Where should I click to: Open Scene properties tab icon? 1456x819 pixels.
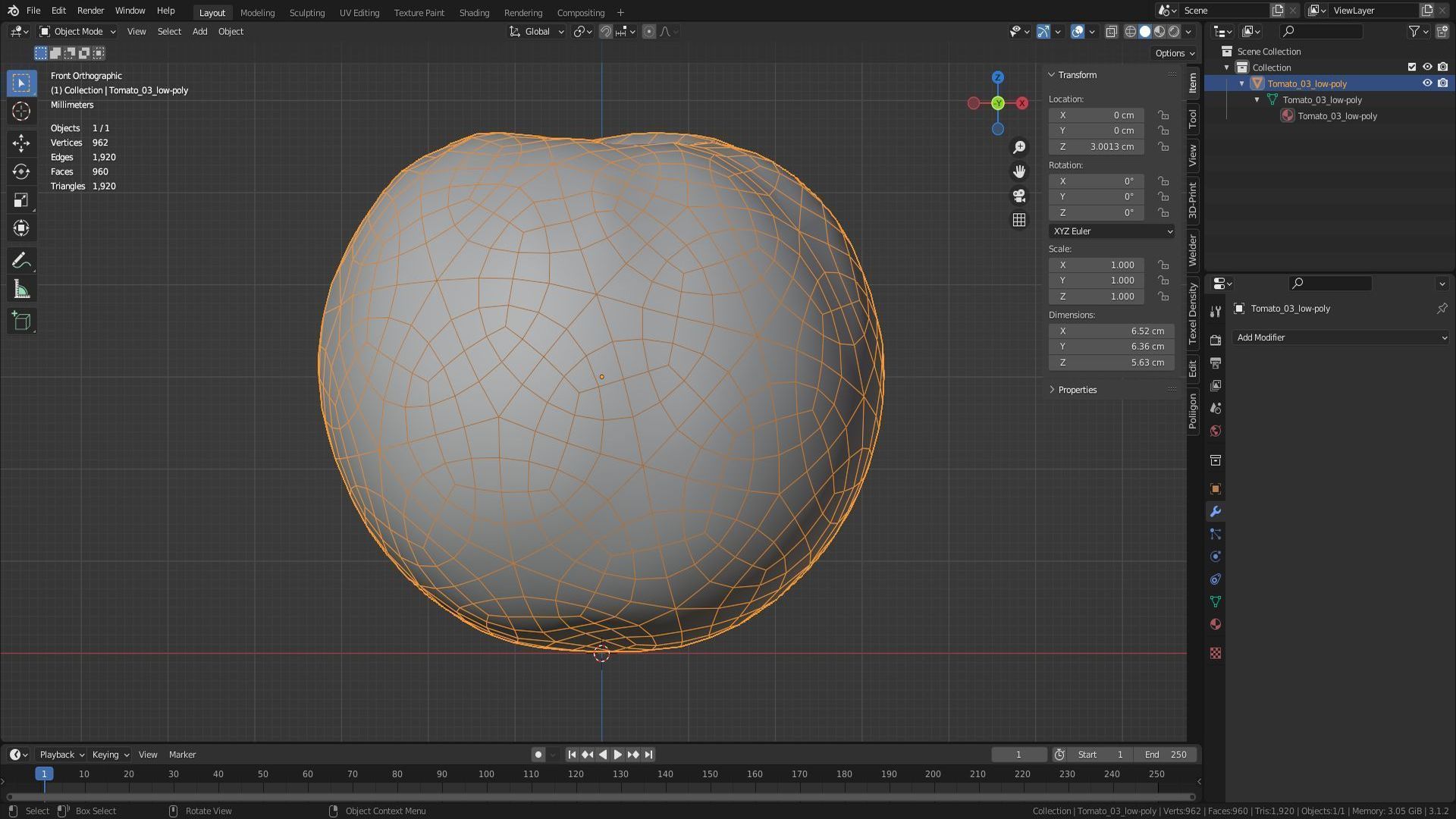(x=1216, y=408)
